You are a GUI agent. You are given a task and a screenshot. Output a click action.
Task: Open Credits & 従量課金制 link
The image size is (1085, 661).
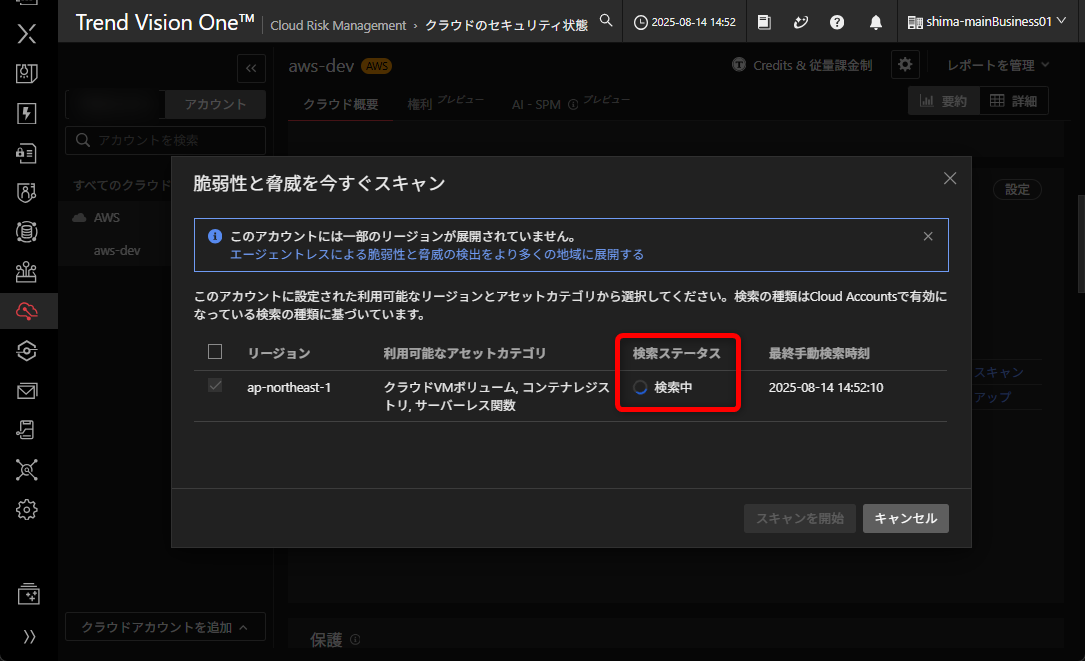803,65
